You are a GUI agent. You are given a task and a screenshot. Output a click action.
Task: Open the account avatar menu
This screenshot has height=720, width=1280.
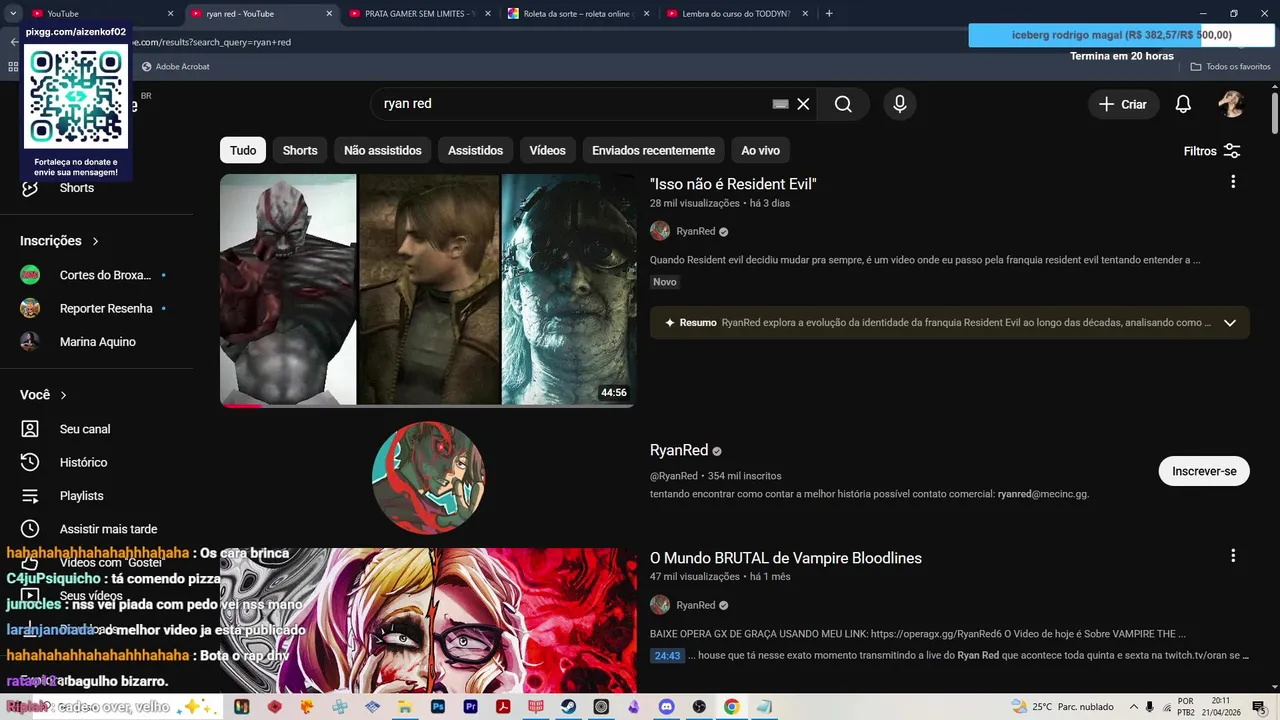[x=1231, y=104]
